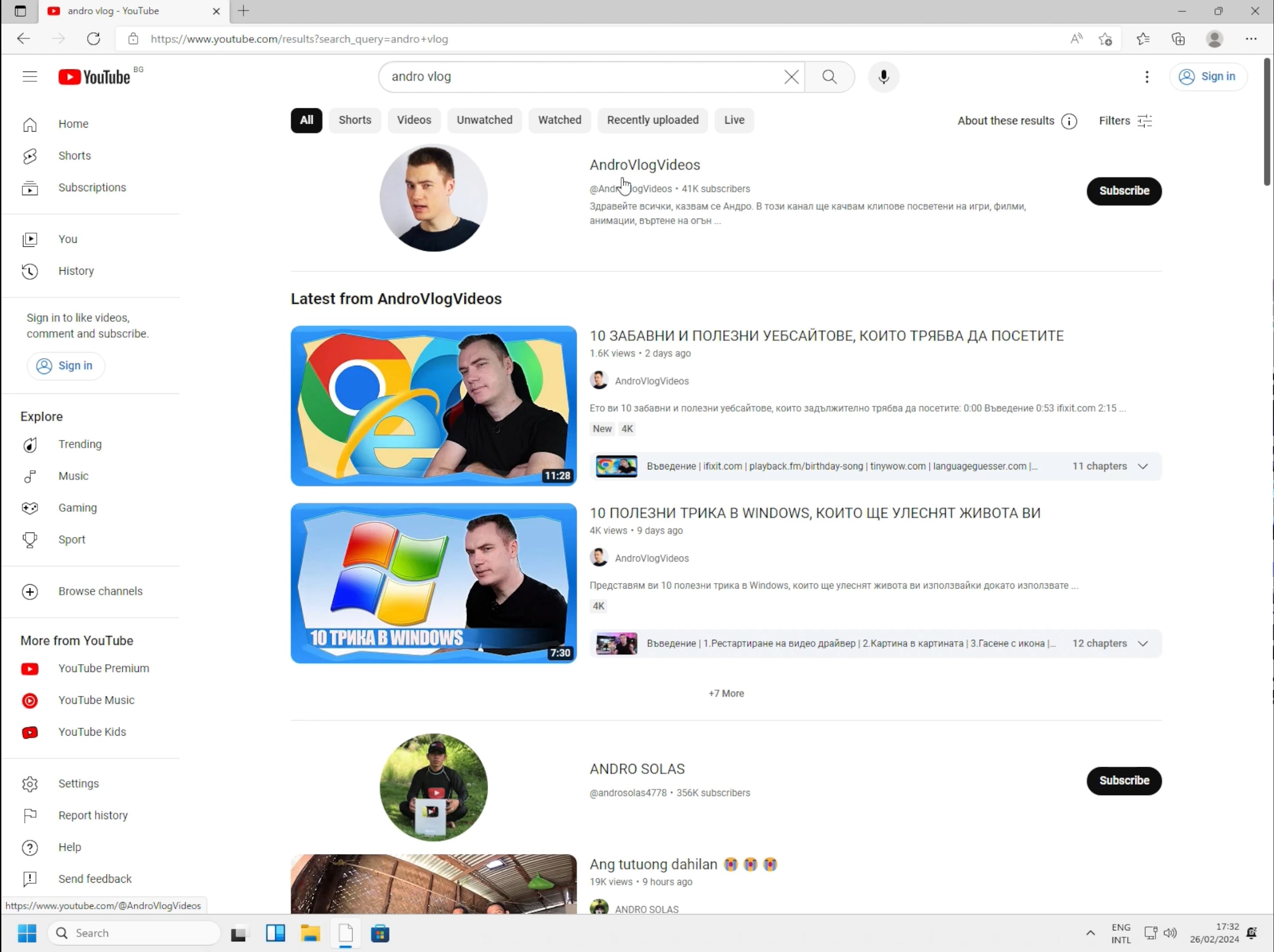Clear the search box with X icon
The image size is (1274, 952).
(x=791, y=76)
